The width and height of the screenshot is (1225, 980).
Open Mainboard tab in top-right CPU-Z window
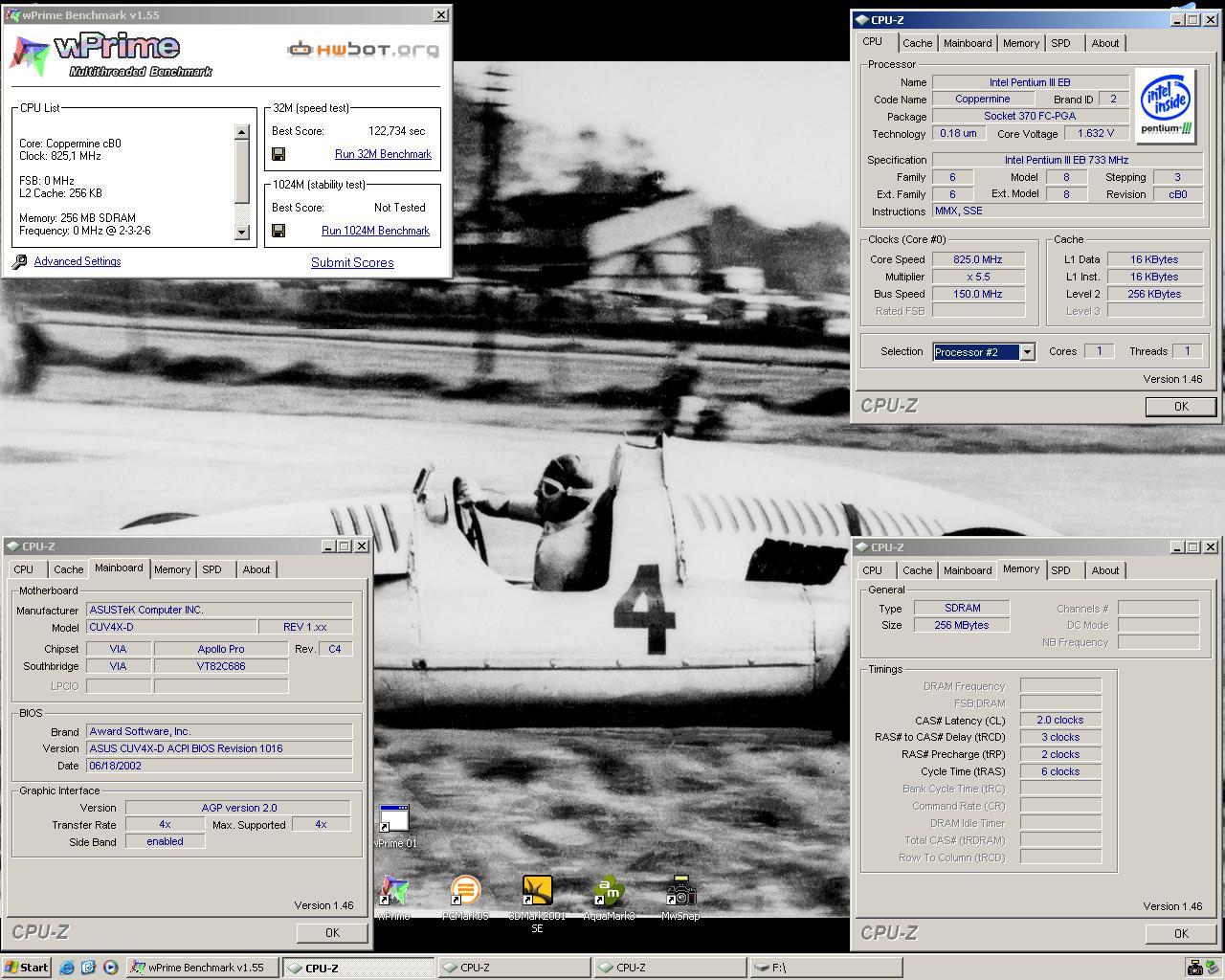(x=968, y=43)
